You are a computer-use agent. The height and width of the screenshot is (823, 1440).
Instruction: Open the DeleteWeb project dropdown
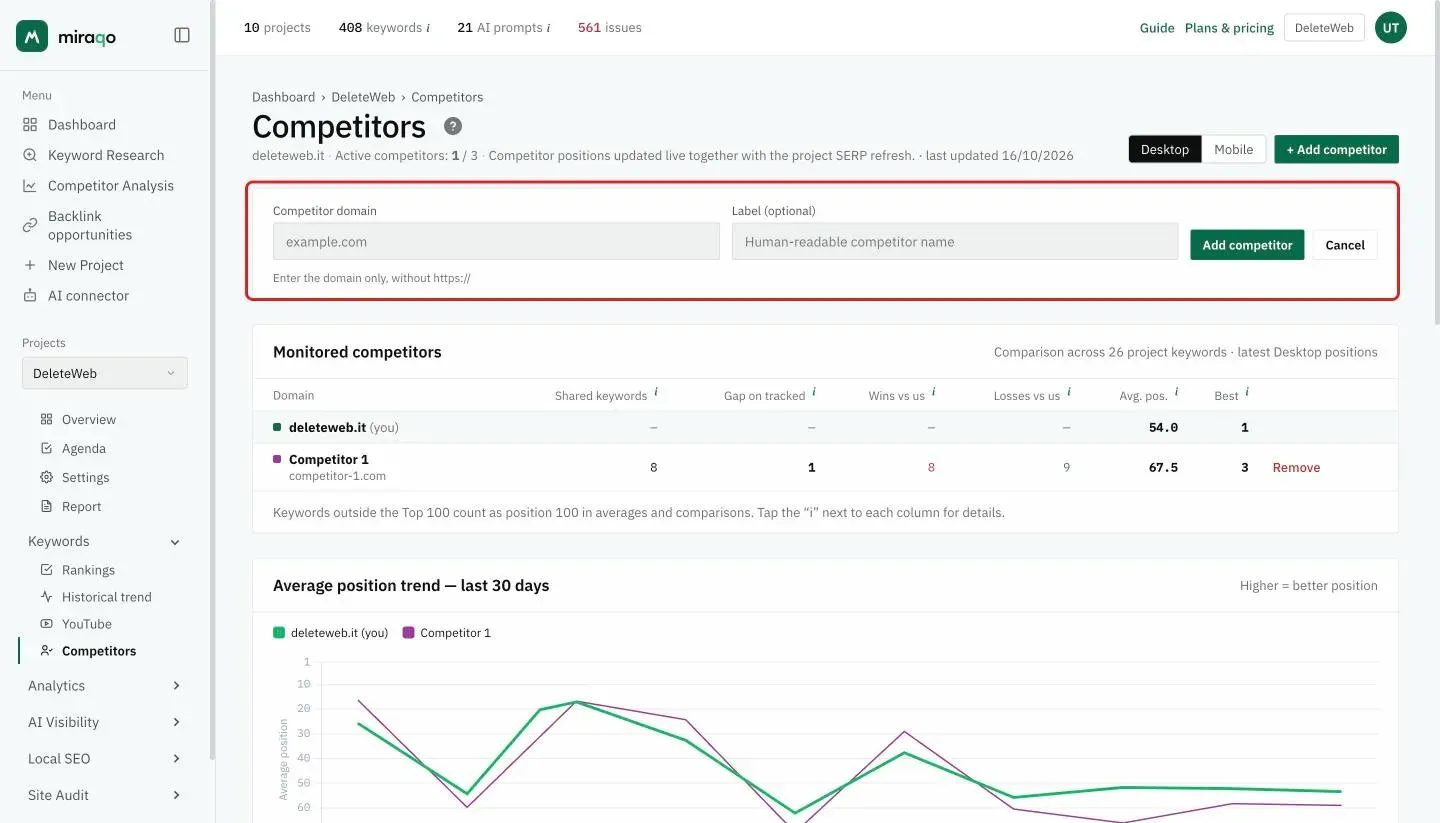click(x=105, y=373)
